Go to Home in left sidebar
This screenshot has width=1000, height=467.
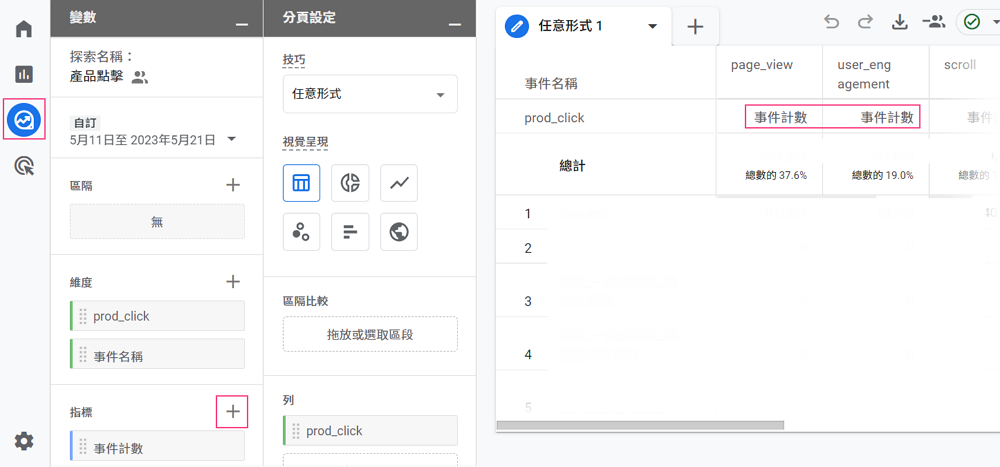pyautogui.click(x=24, y=29)
